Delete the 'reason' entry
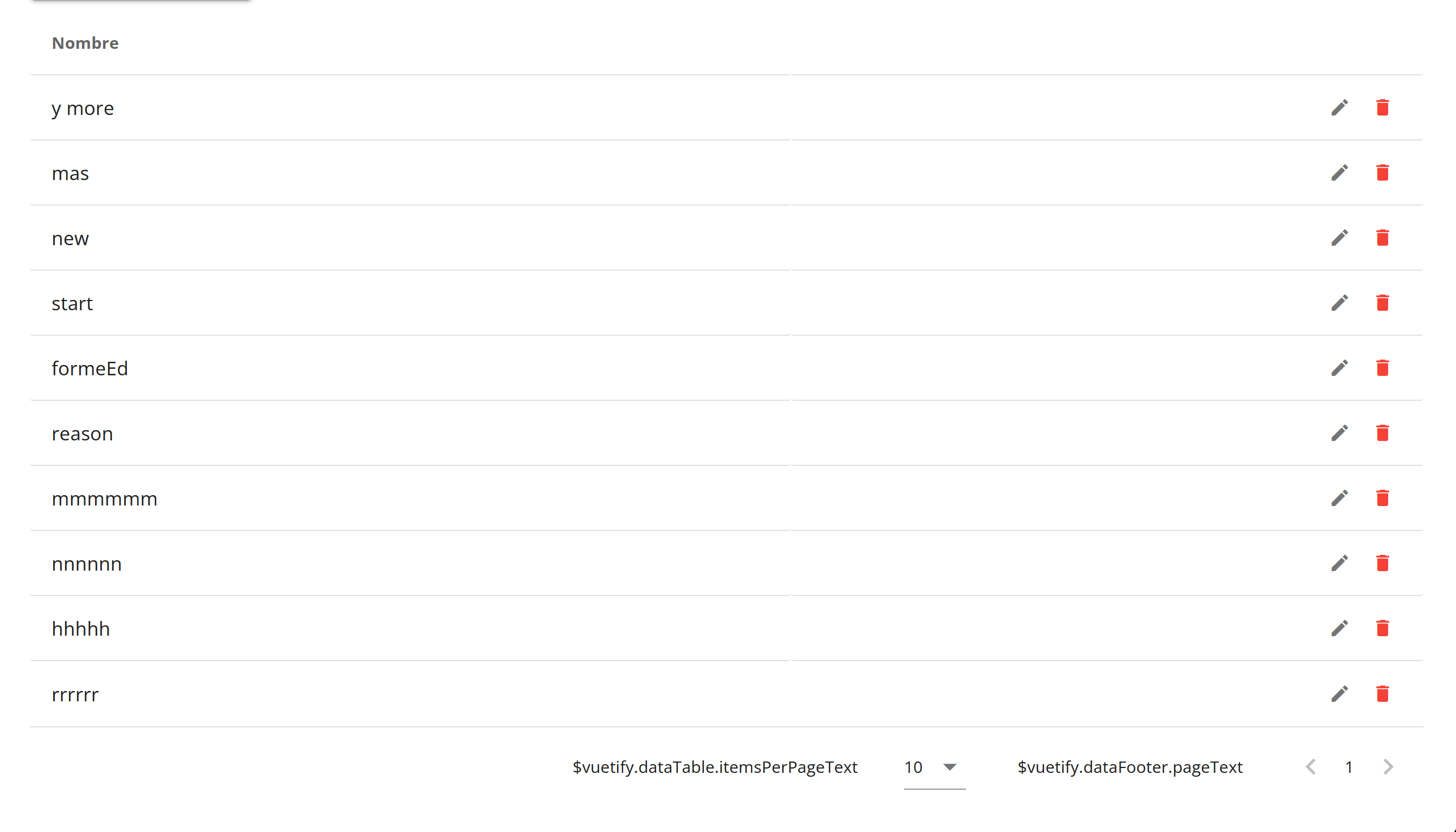1456x832 pixels. click(1384, 433)
